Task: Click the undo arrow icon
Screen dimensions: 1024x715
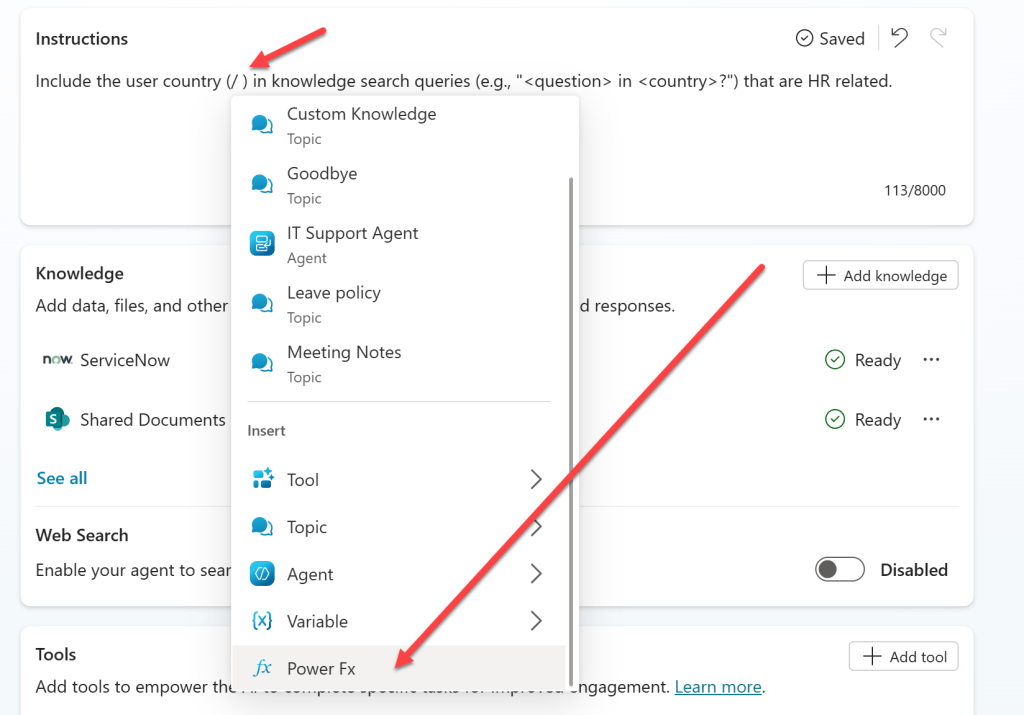Action: click(x=899, y=38)
